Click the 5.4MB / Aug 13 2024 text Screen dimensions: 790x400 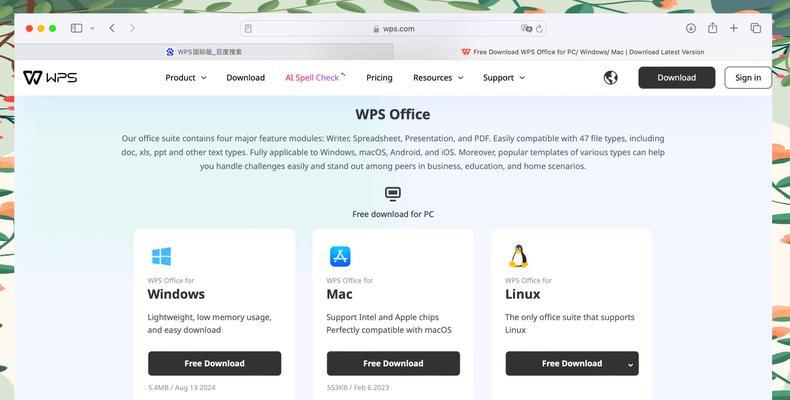tap(182, 387)
